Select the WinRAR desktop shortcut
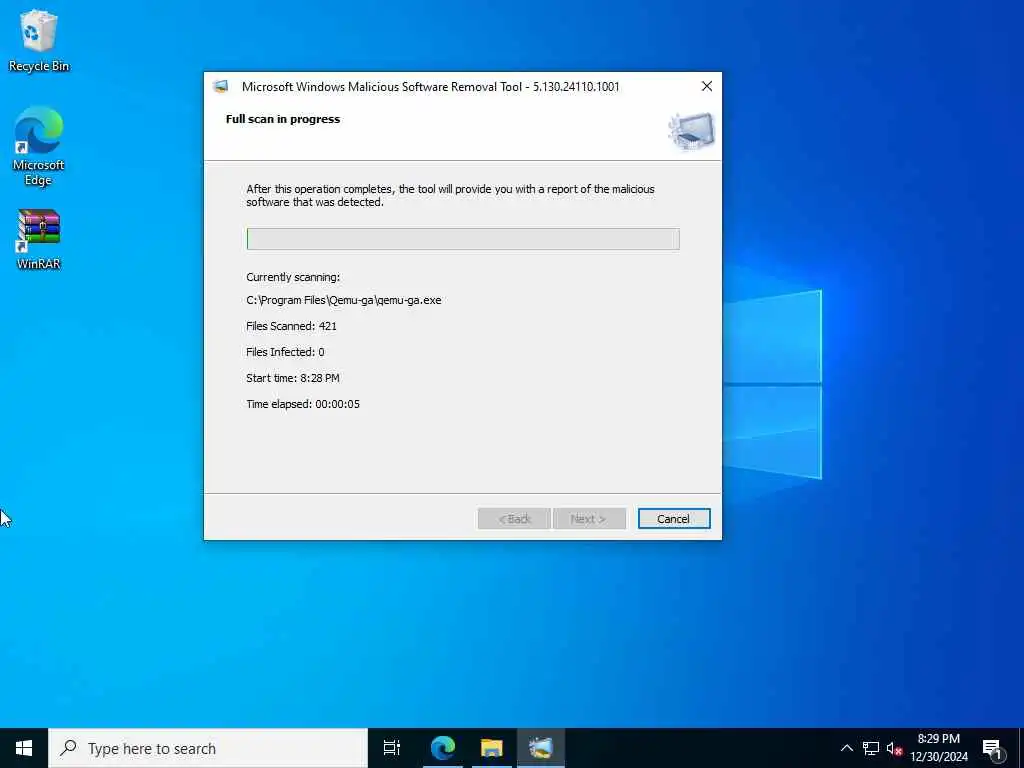This screenshot has width=1024, height=768. (39, 239)
